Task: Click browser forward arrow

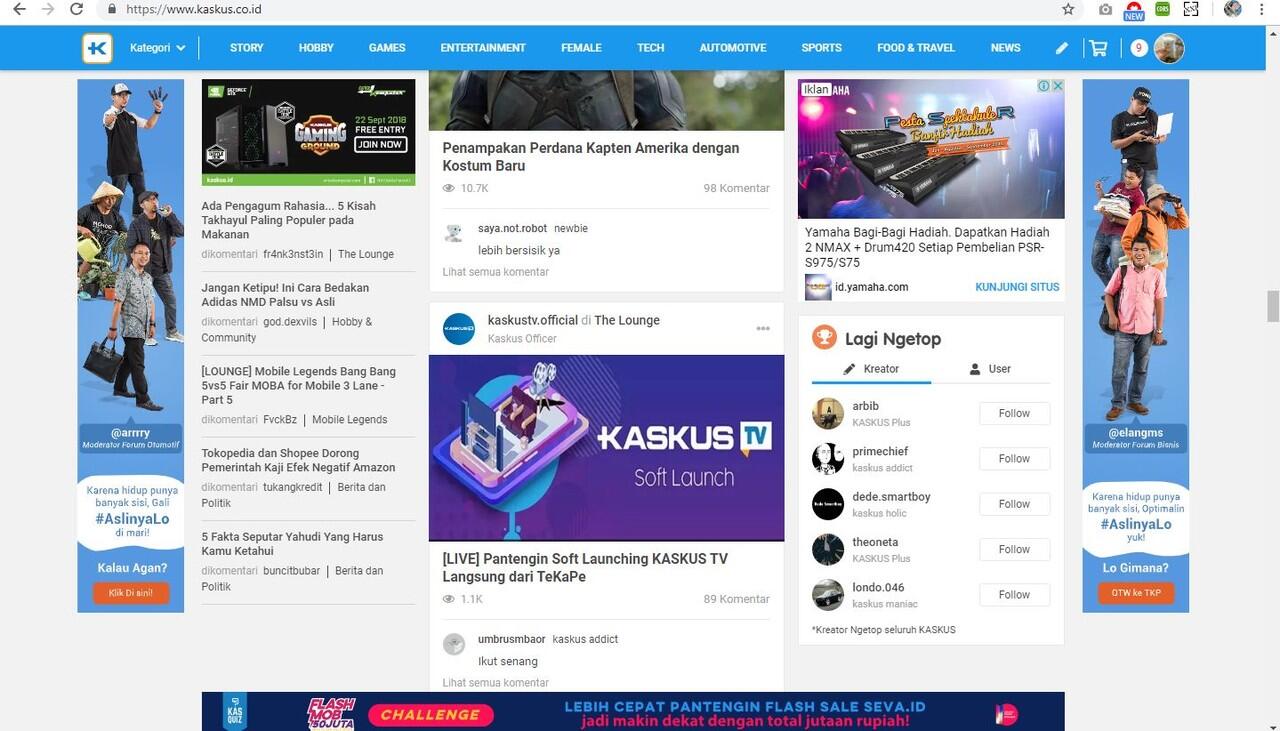Action: (x=48, y=9)
